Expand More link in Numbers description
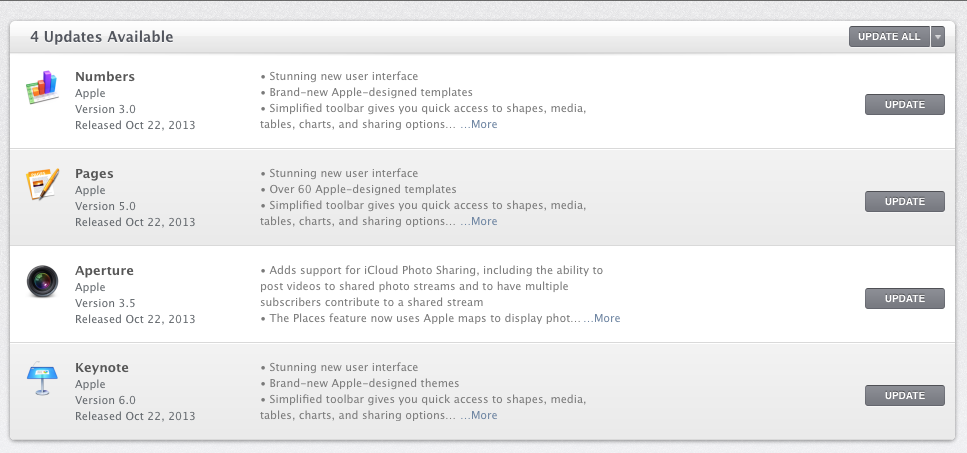 [x=484, y=125]
